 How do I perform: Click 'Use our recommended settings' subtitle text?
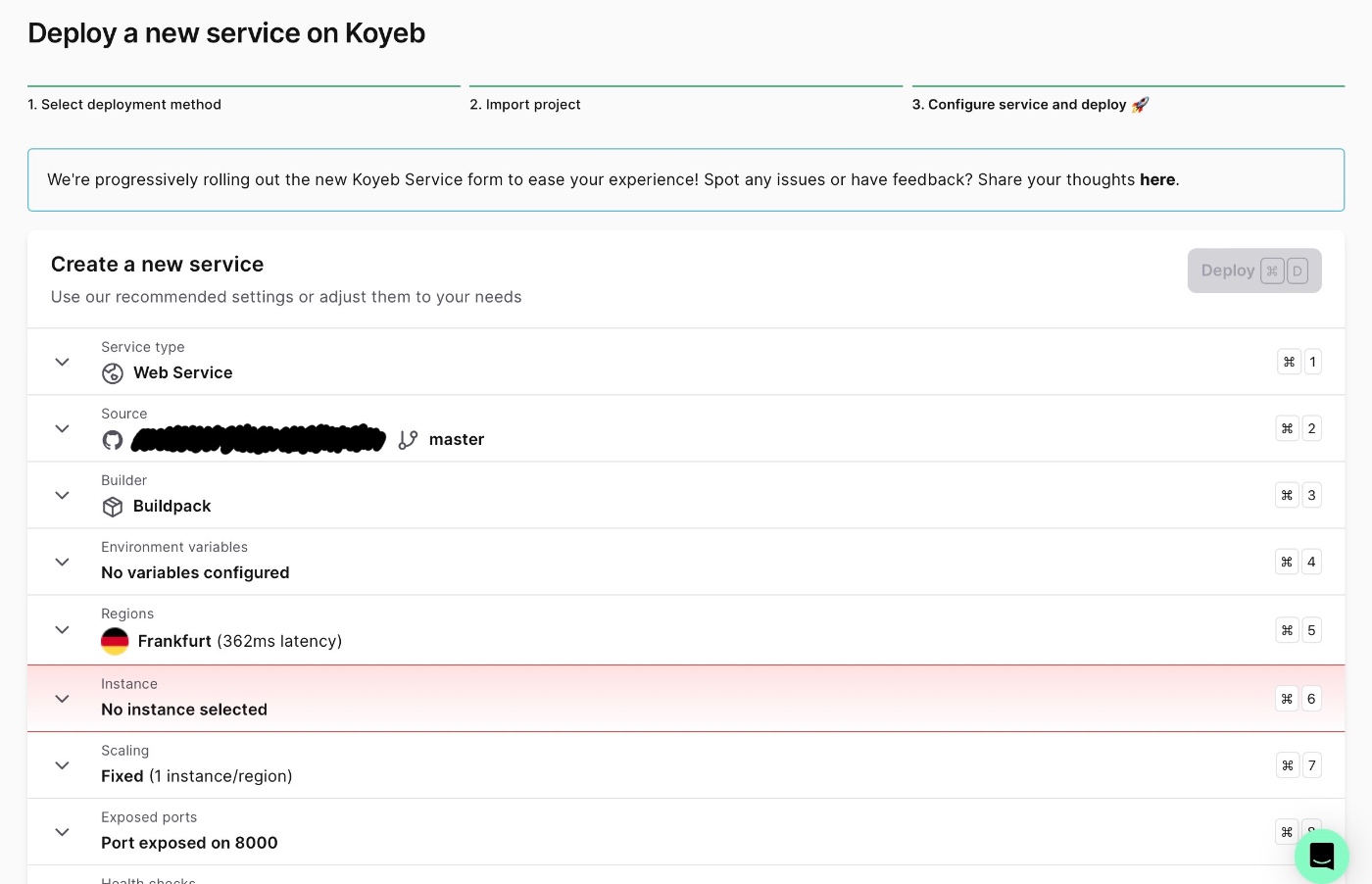[x=286, y=297]
